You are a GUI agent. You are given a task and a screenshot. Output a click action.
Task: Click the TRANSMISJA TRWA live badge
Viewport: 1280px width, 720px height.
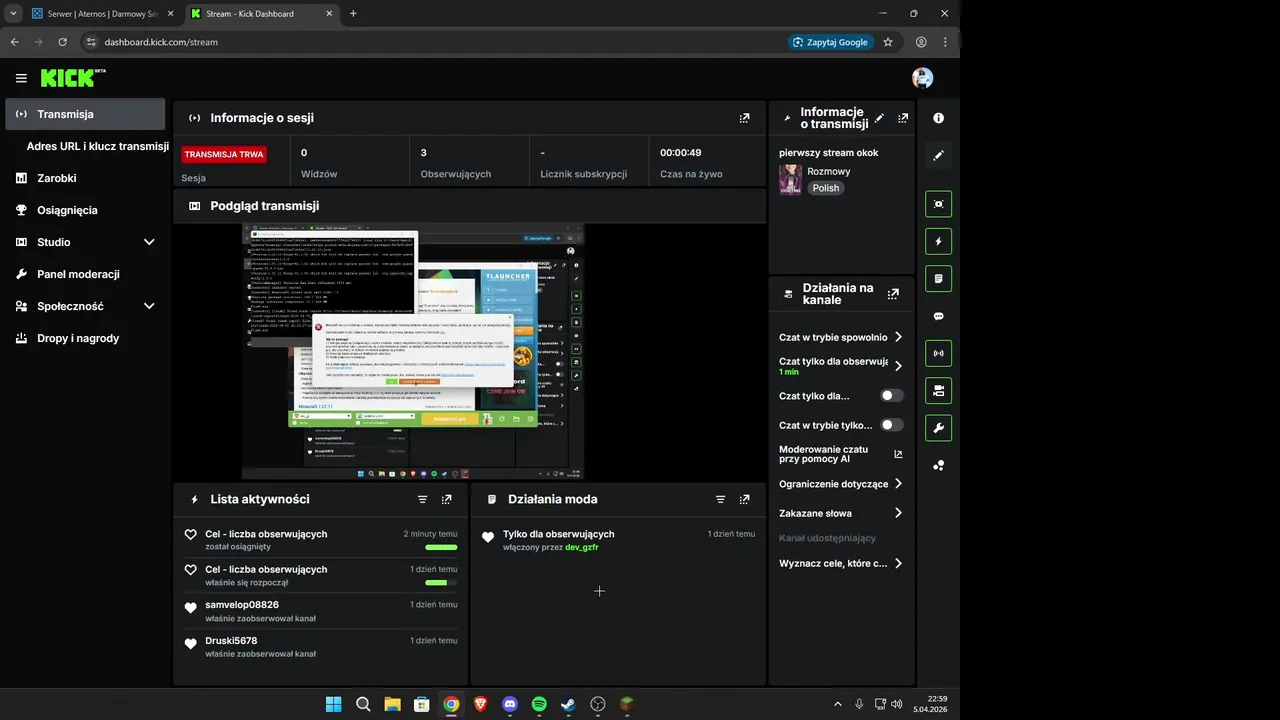[x=224, y=155]
